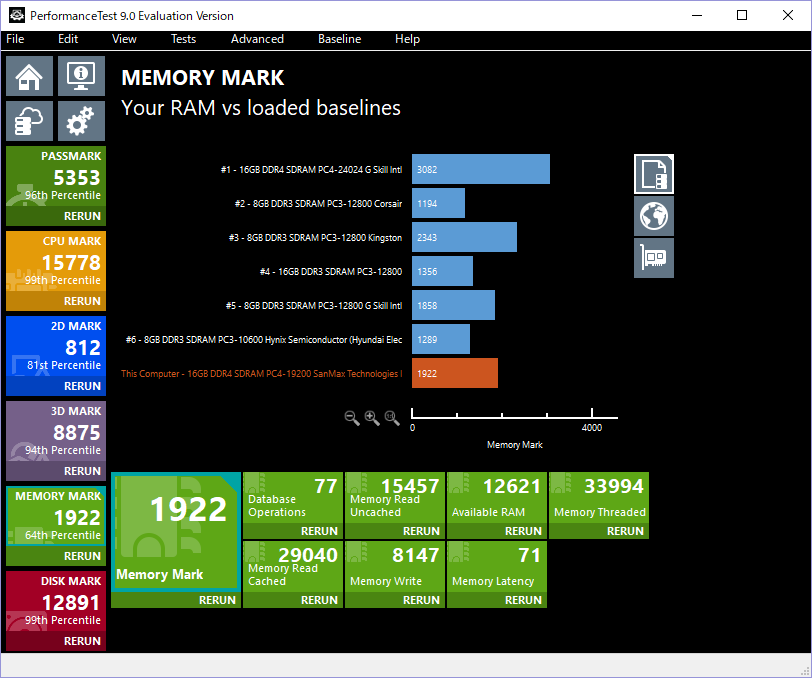Click the chart zoom in magnifier
812x678 pixels.
tap(372, 417)
